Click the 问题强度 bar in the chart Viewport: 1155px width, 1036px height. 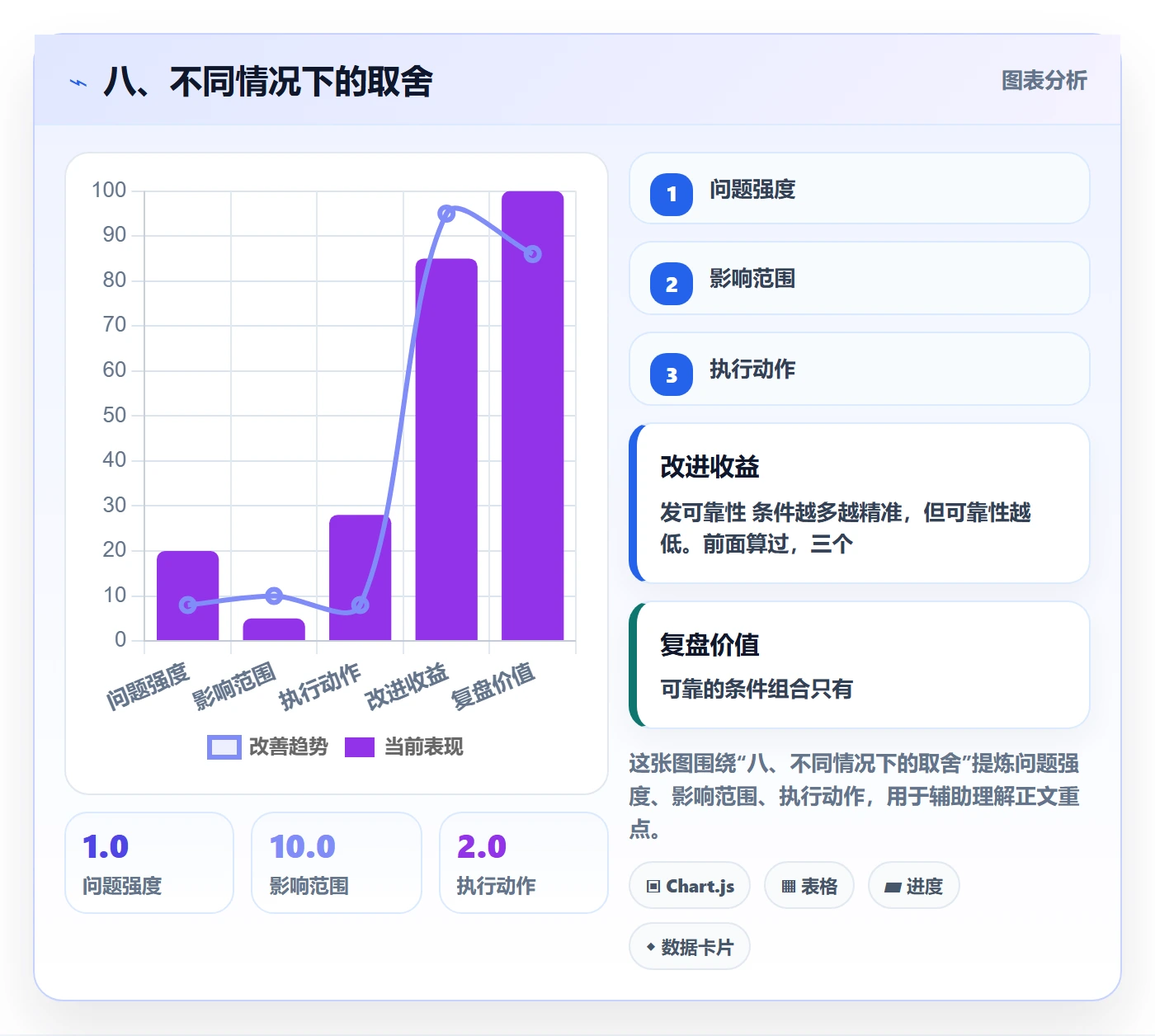point(188,596)
